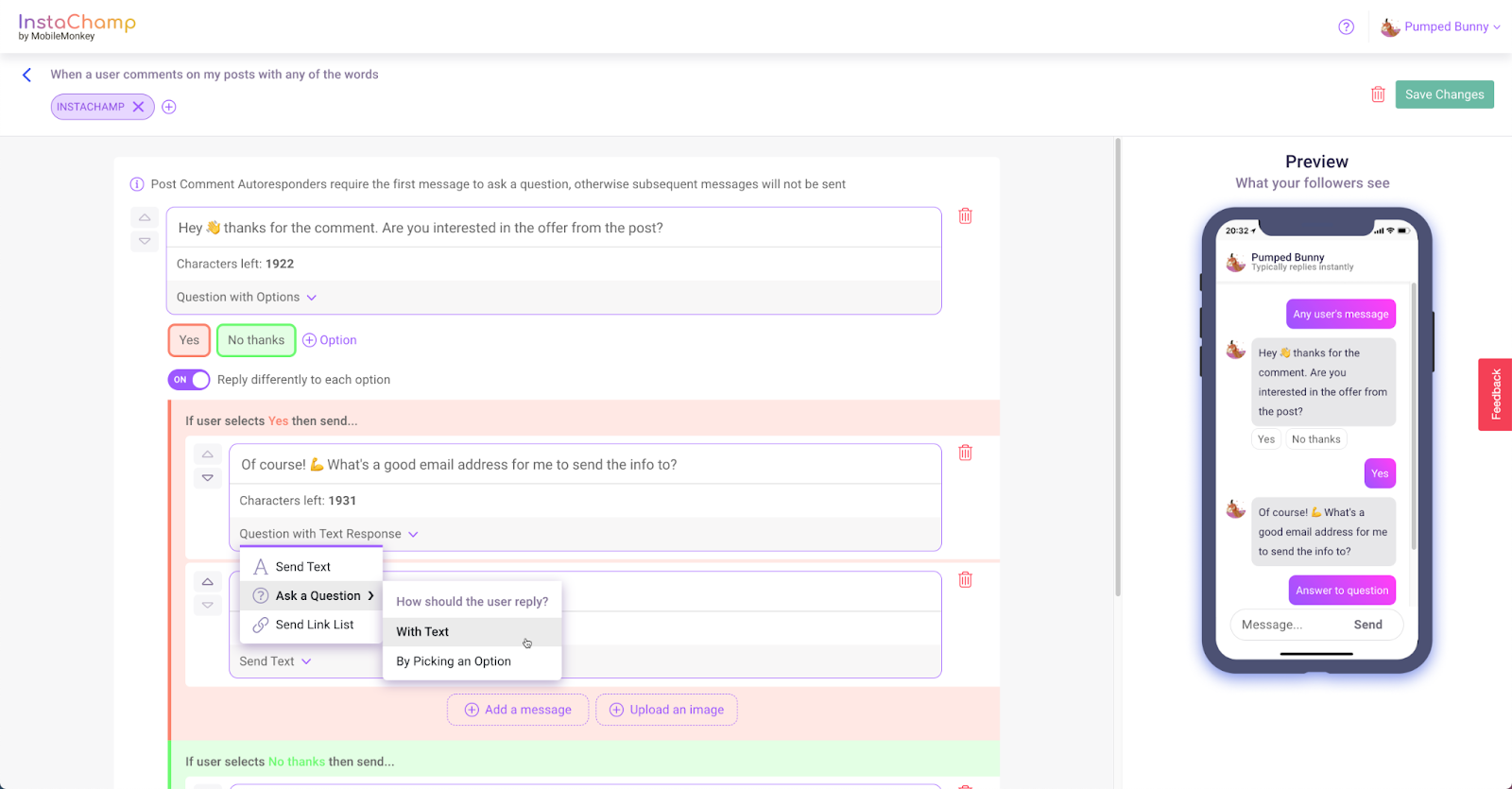
Task: Remove the INSTACHAMP keyword tag
Action: 138,107
